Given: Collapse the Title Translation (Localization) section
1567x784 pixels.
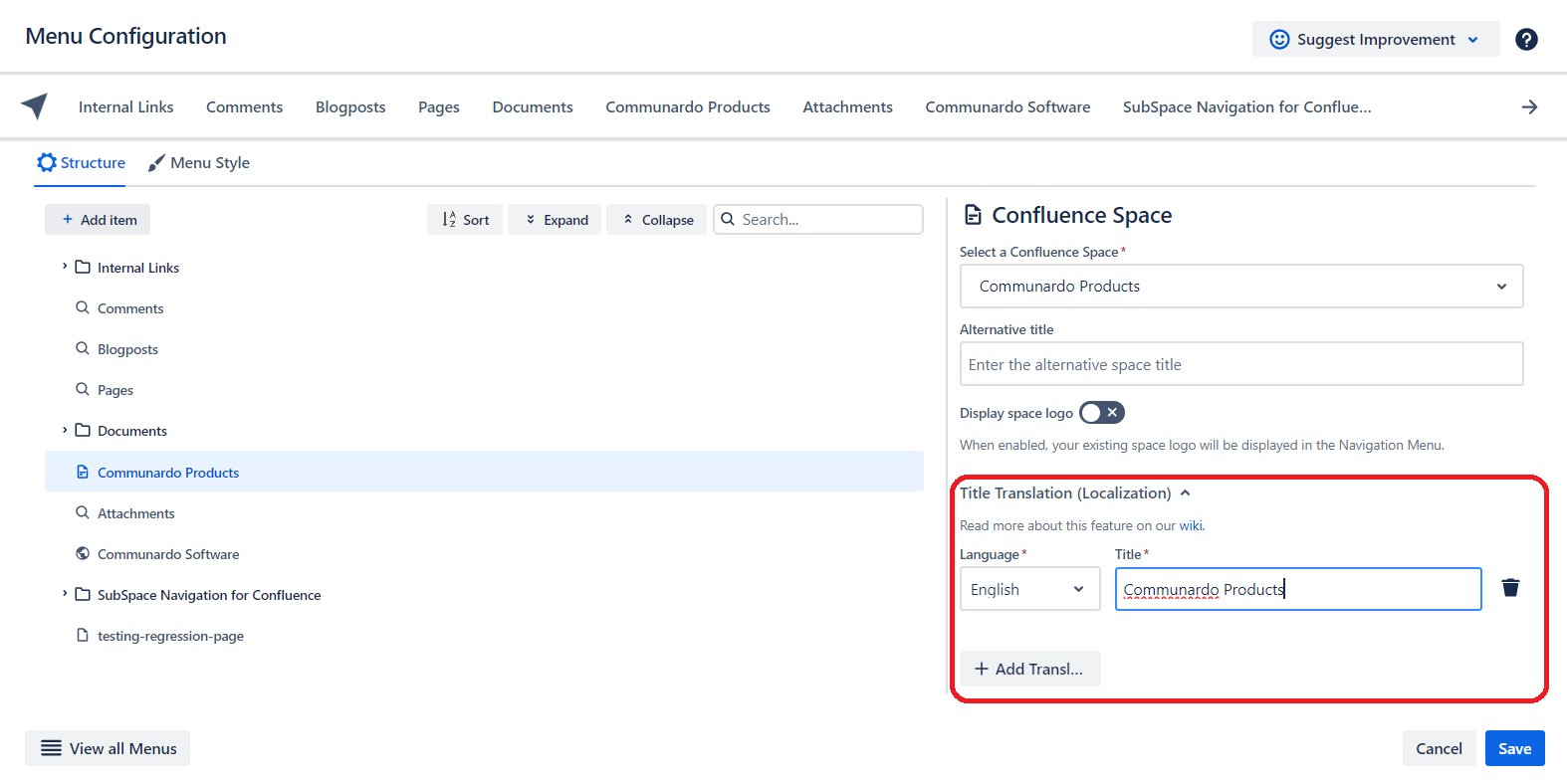Looking at the screenshot, I should pos(1185,493).
